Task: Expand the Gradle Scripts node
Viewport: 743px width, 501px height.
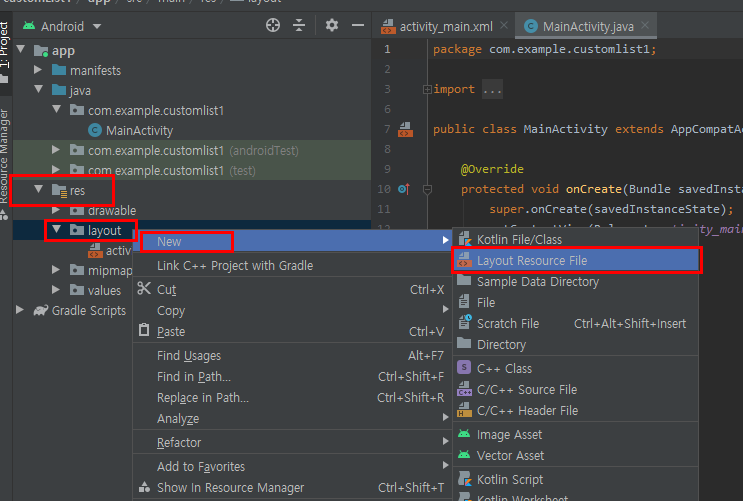Action: click(x=20, y=310)
